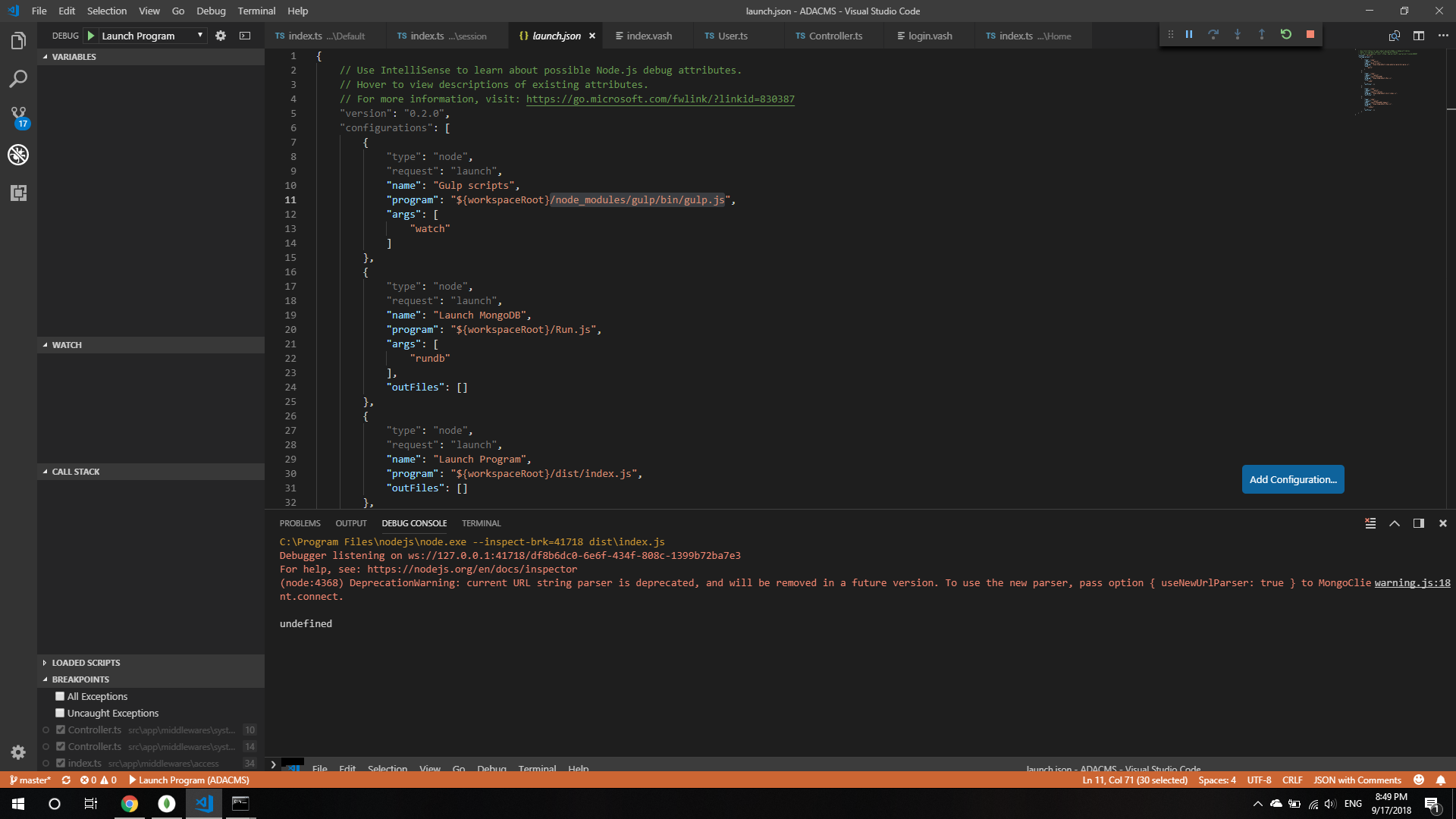Open the go.microsoft.com fwlink URL
Viewport: 1456px width, 819px height.
pos(660,99)
